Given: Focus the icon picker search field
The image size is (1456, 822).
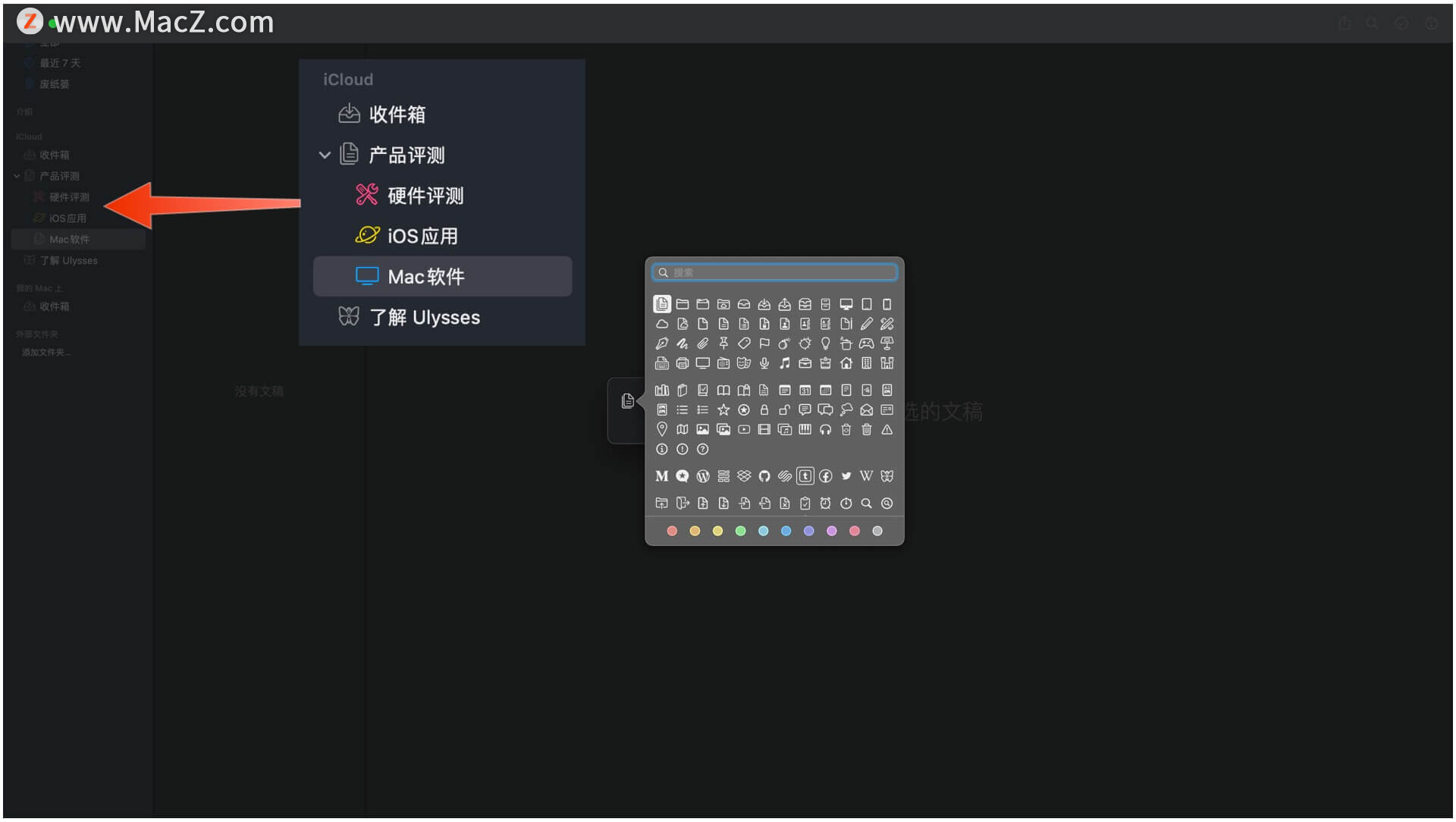Looking at the screenshot, I should [x=774, y=272].
